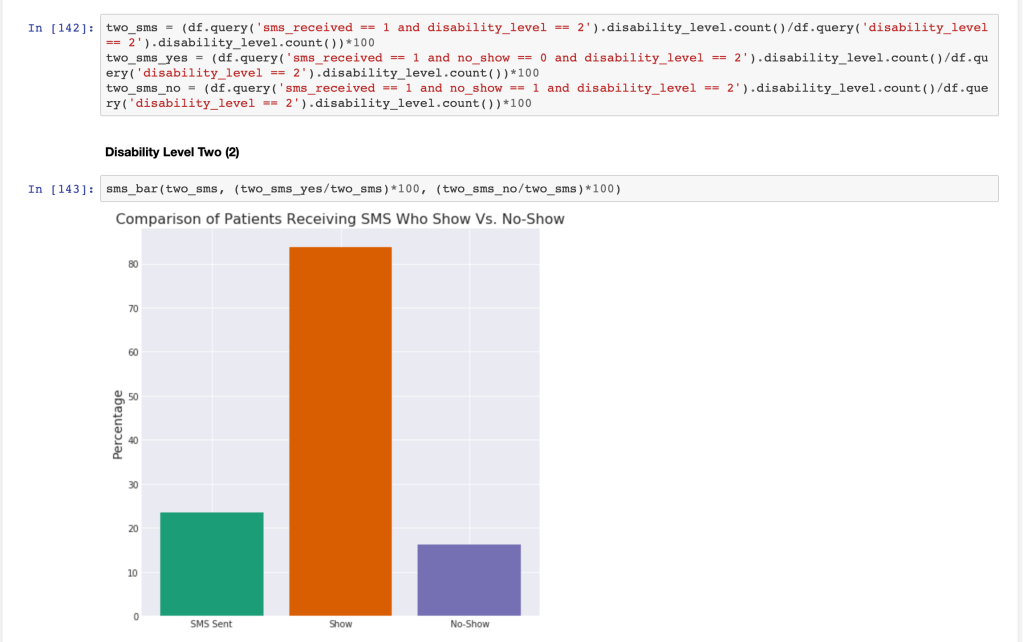
Task: Click the two_sms variable starting cell 142
Action: click(x=131, y=28)
